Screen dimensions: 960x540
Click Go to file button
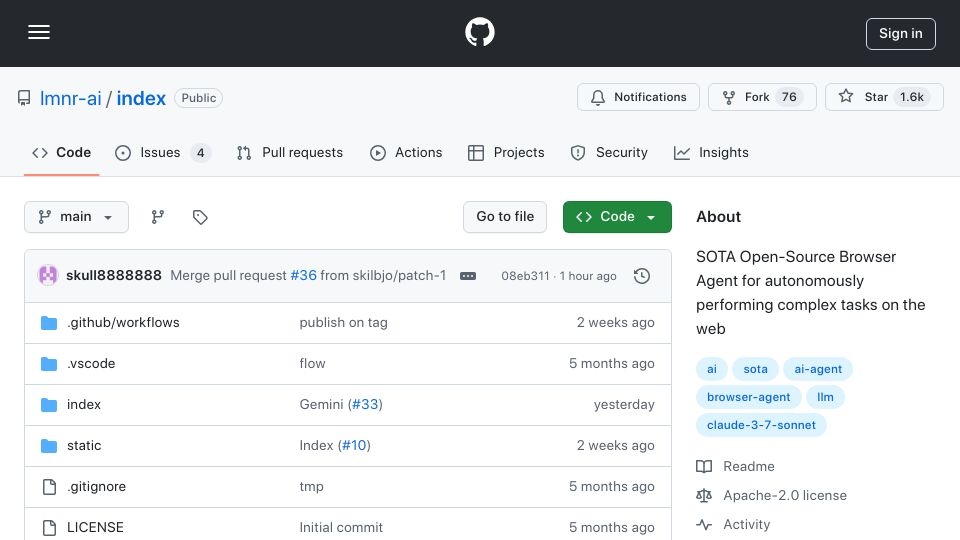click(504, 217)
